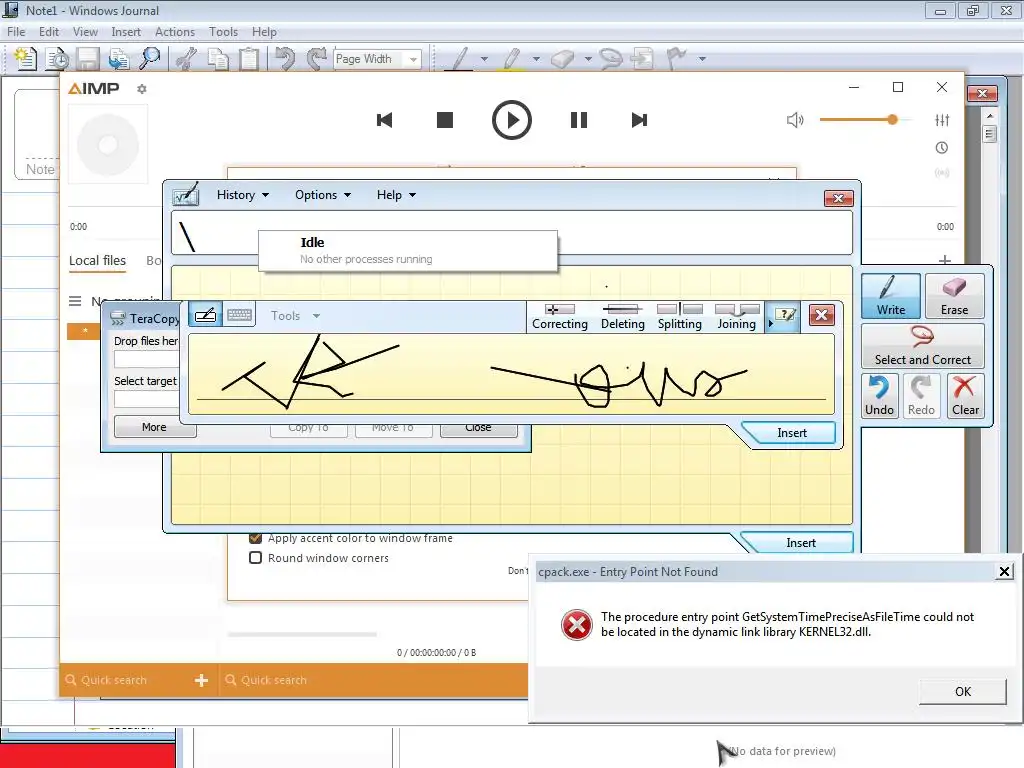This screenshot has height=768, width=1024.
Task: Click the Insert/Remove Space tool in Journal
Action: (643, 59)
